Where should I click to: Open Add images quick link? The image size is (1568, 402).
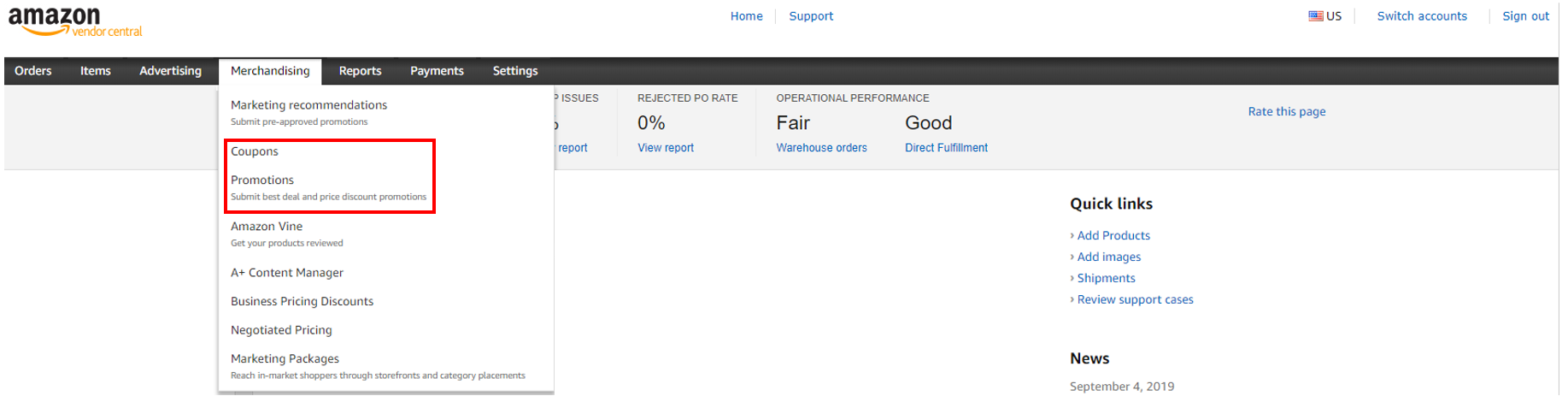tap(1108, 257)
